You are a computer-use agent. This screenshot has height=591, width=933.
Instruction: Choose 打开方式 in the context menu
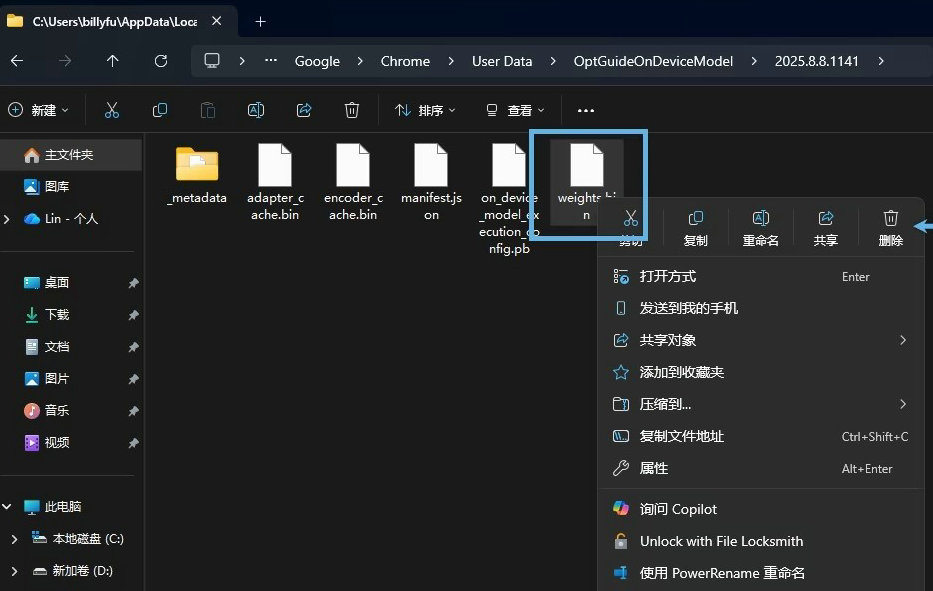[760, 276]
